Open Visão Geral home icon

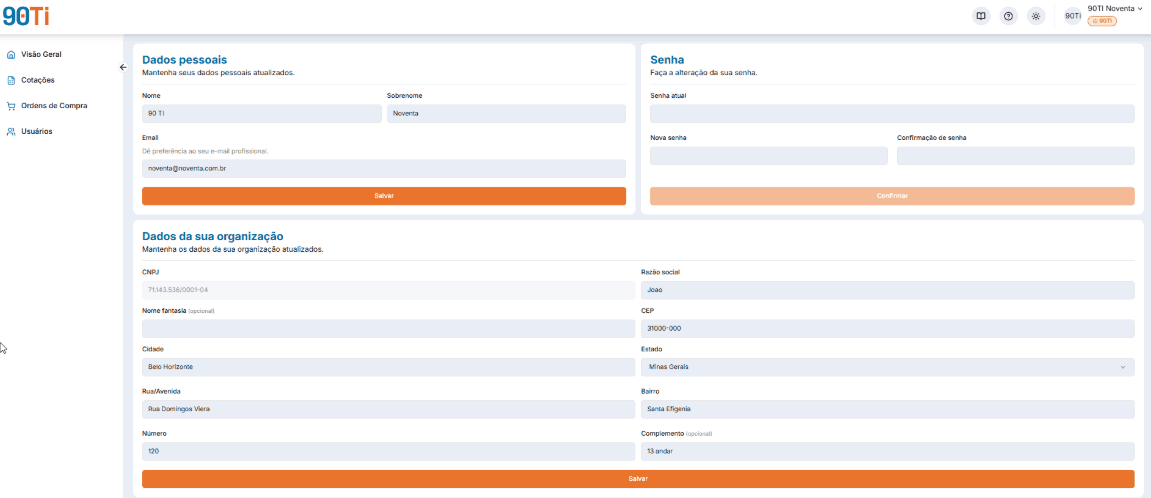click(x=11, y=54)
